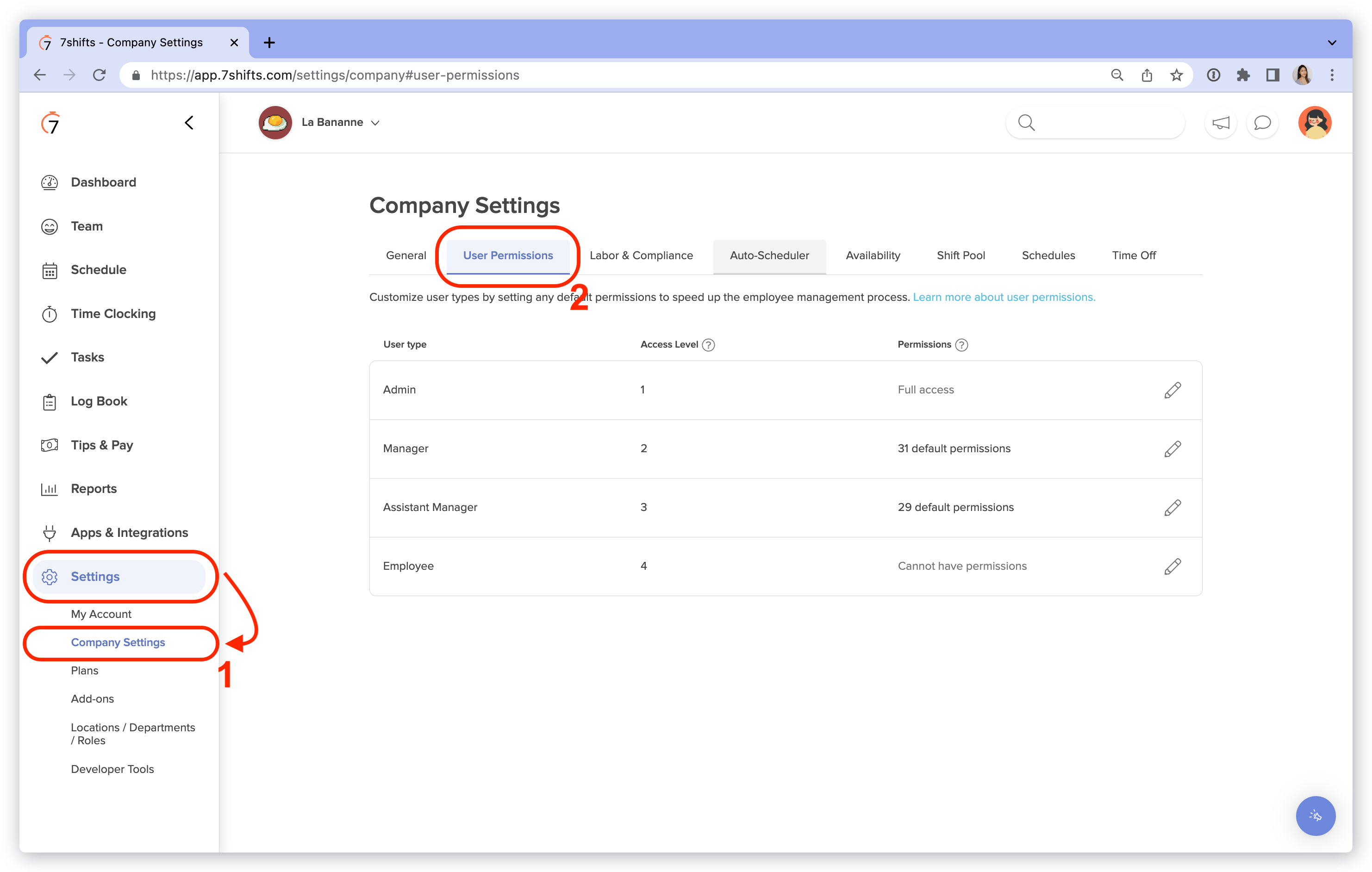Click the browser bookmark star icon

[1177, 75]
